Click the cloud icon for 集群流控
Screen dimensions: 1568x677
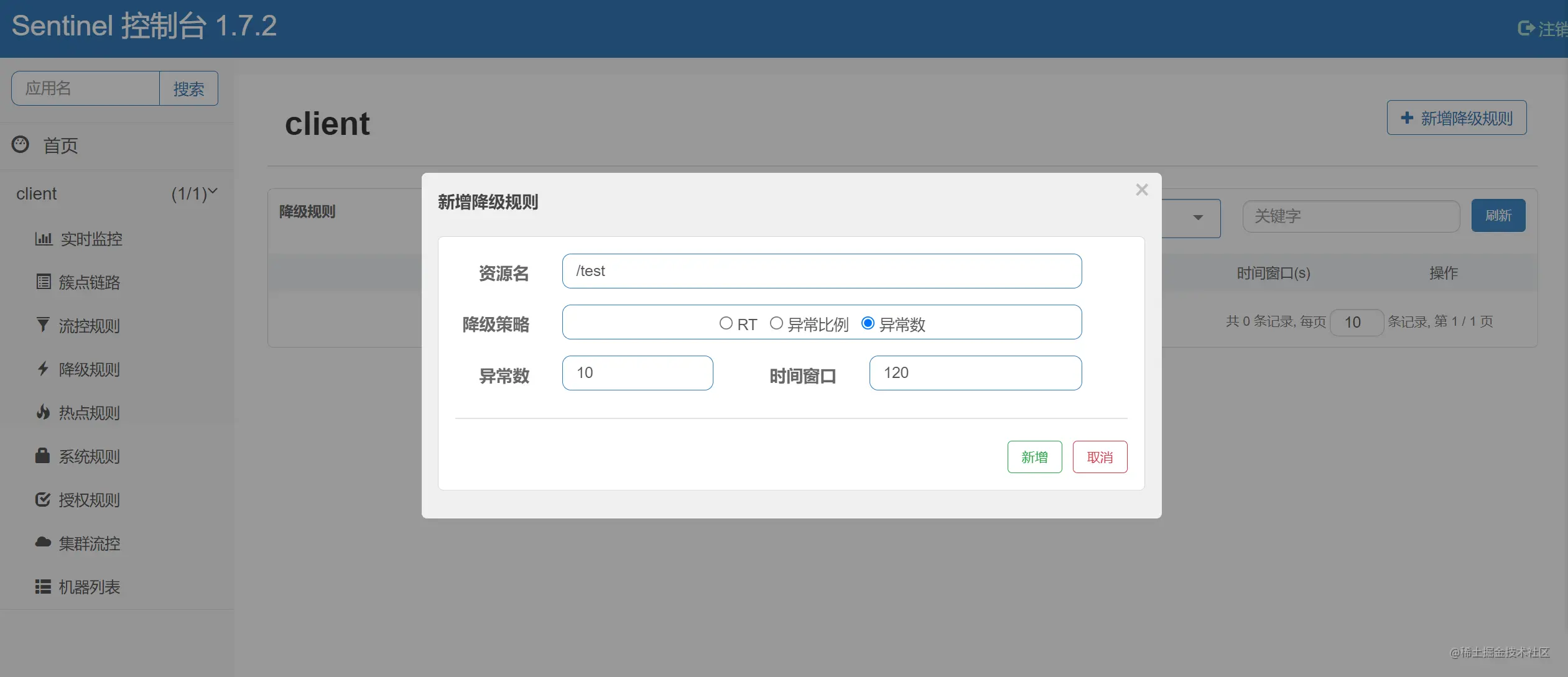pyautogui.click(x=43, y=542)
